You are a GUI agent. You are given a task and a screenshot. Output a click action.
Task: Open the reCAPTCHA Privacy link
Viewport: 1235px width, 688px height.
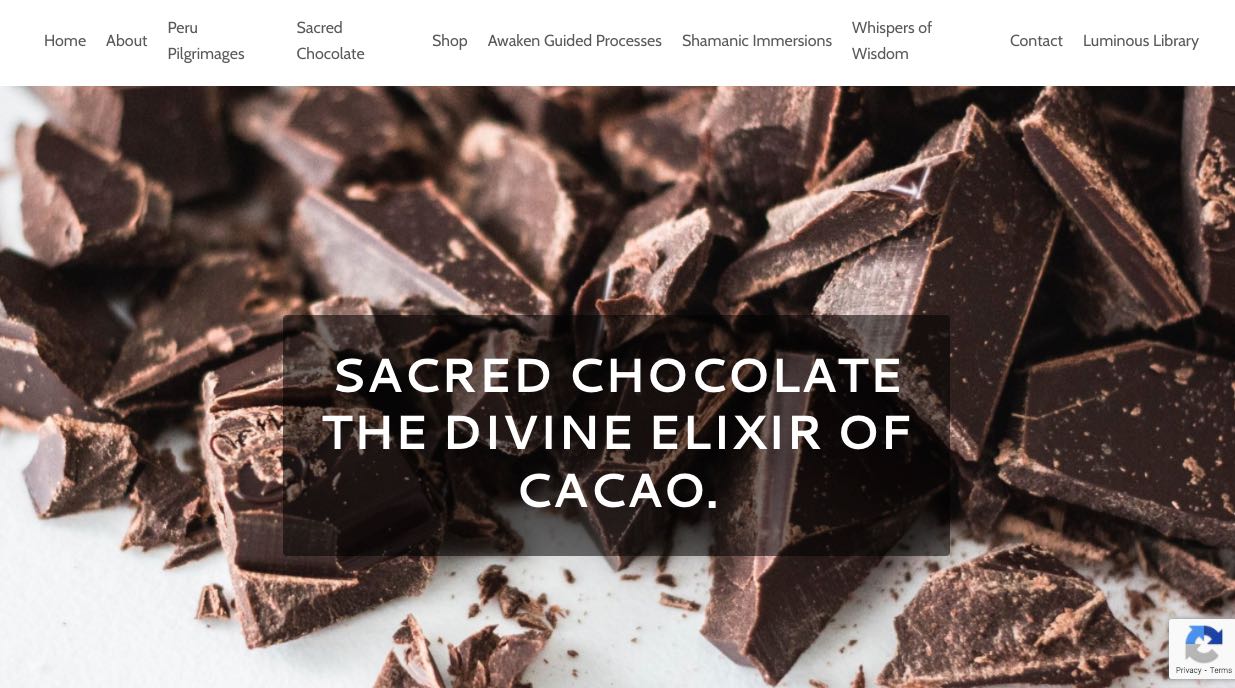[x=1189, y=671]
